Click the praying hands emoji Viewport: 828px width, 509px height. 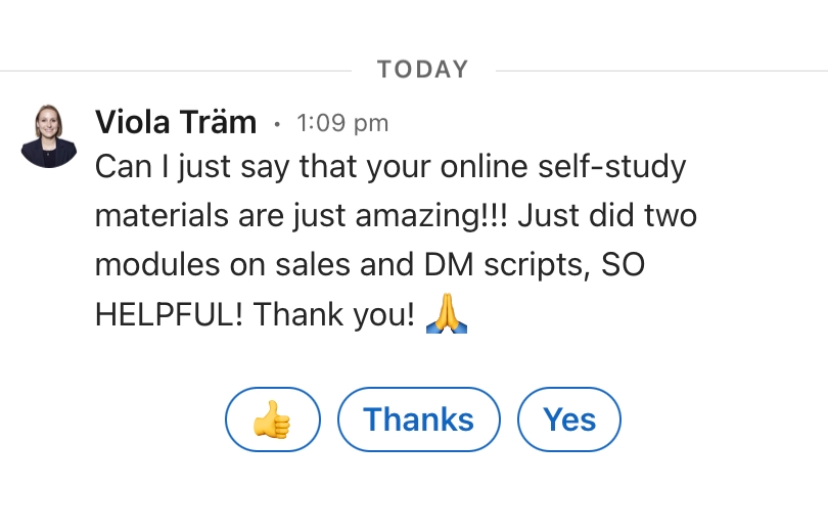click(x=447, y=314)
